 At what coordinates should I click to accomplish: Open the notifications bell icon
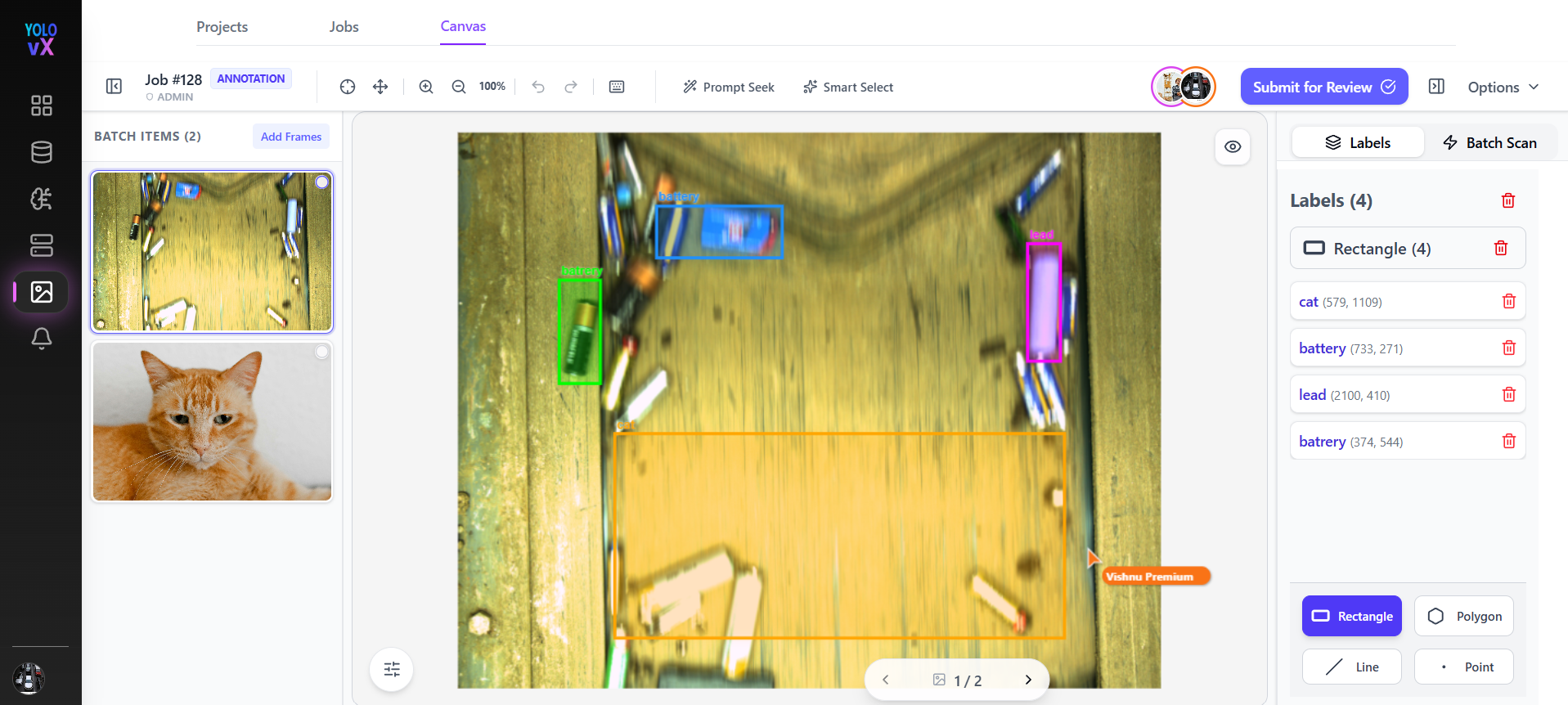coord(41,339)
